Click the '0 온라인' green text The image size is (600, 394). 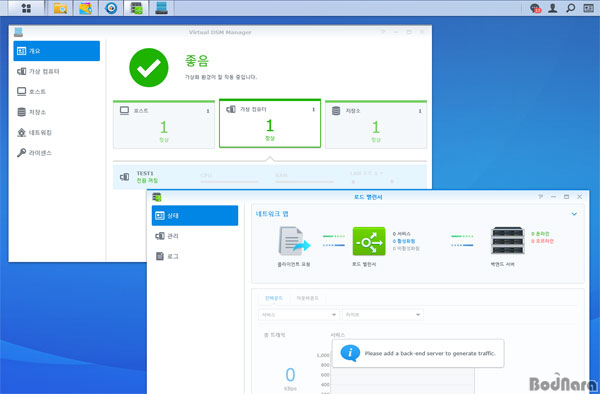[x=540, y=234]
